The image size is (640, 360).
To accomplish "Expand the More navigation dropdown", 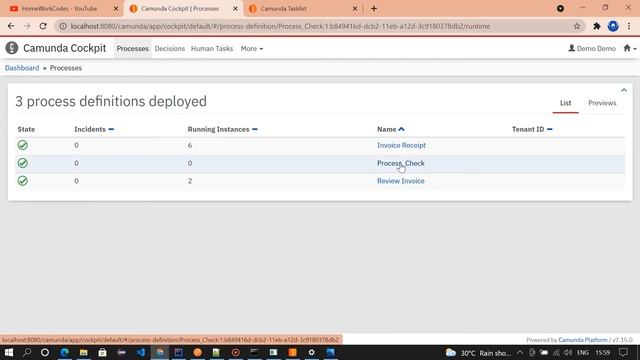I will 251,49.
